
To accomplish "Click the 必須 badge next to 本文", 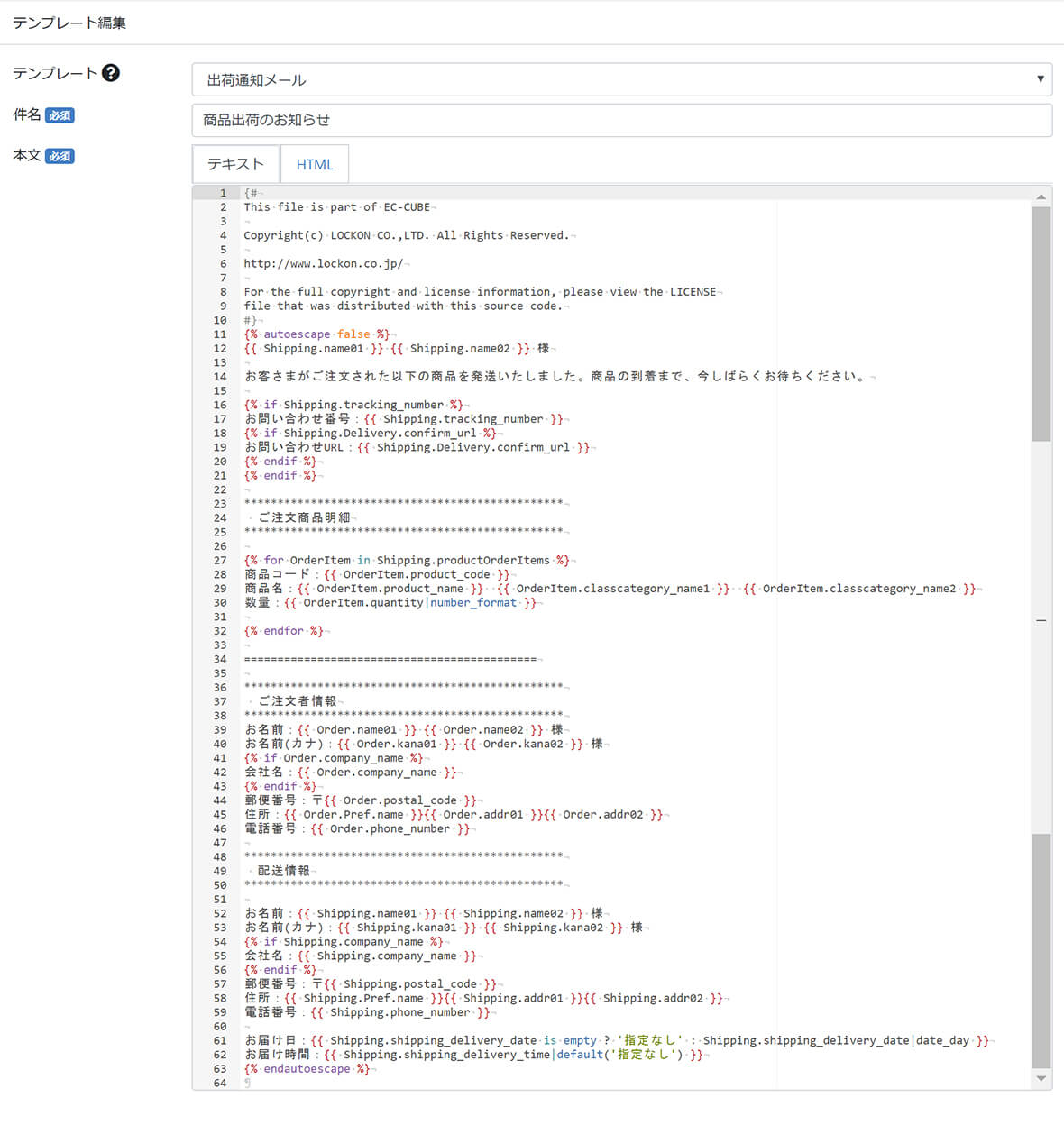I will click(x=60, y=156).
